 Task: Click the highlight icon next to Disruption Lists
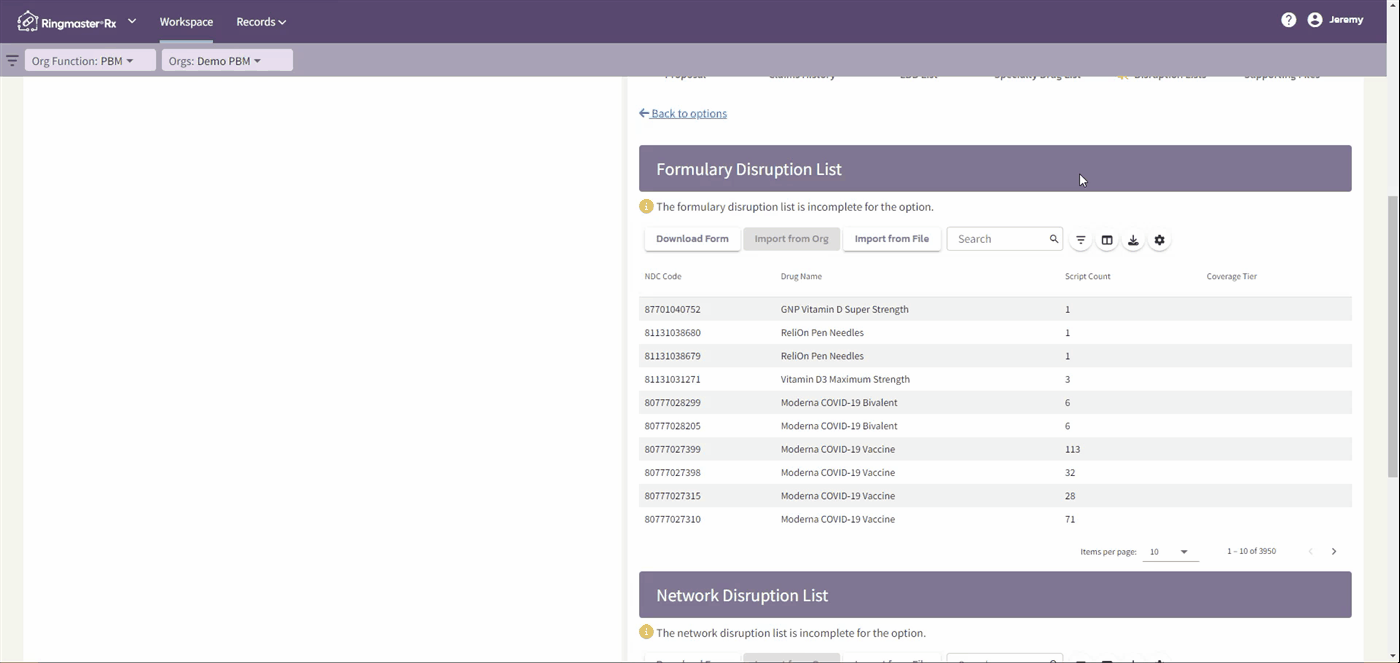[x=1122, y=73]
